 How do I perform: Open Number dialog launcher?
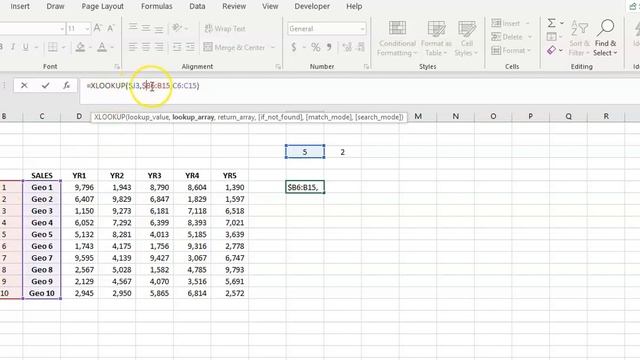pos(366,67)
